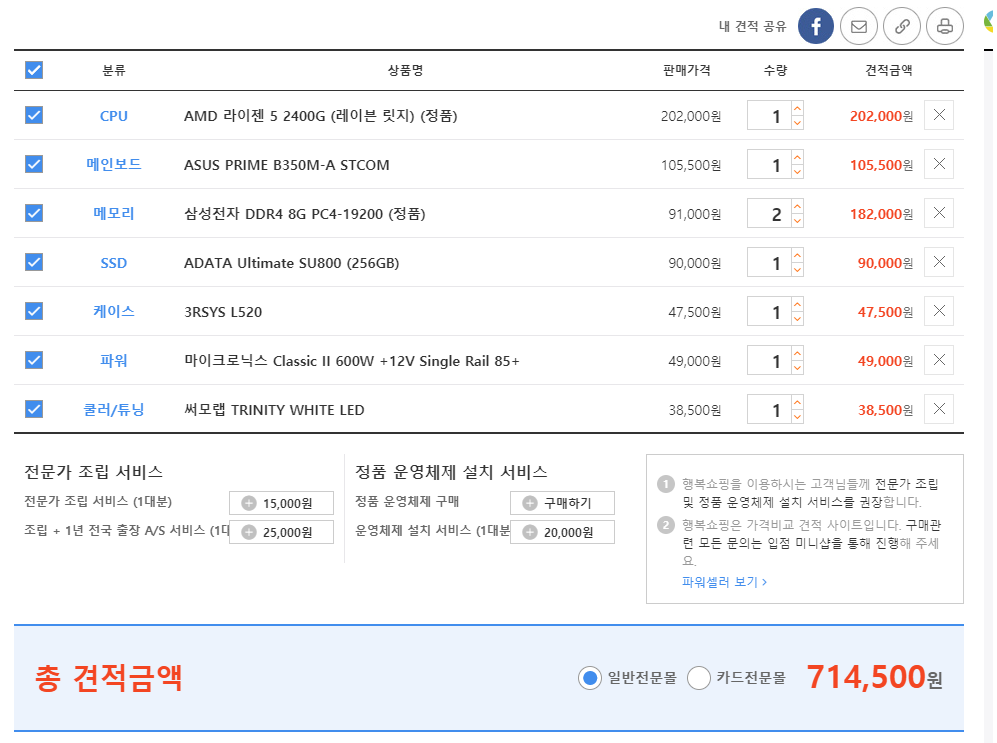Decrease CPU quantity with down arrow
The image size is (997, 743).
(x=797, y=123)
